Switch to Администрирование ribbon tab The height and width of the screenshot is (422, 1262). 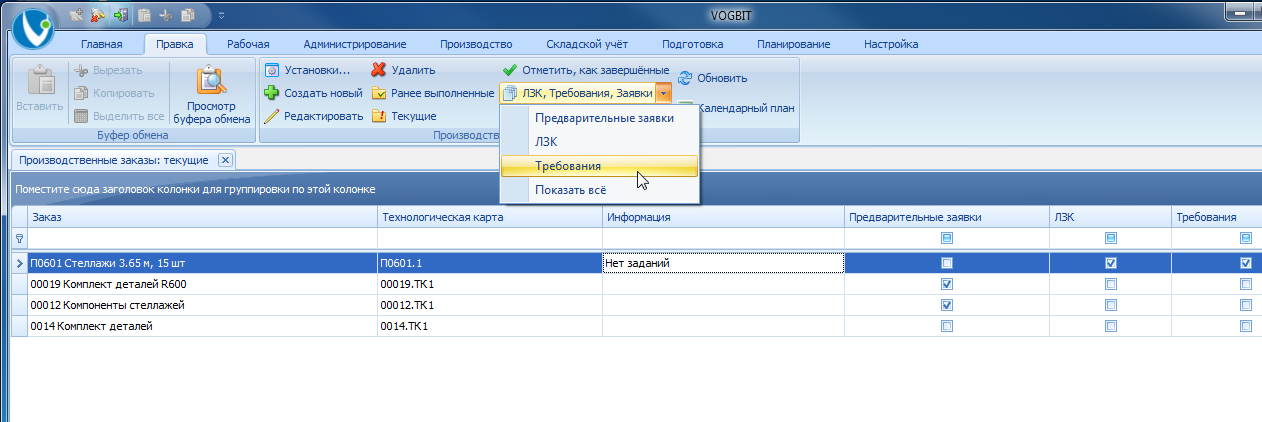pos(355,44)
